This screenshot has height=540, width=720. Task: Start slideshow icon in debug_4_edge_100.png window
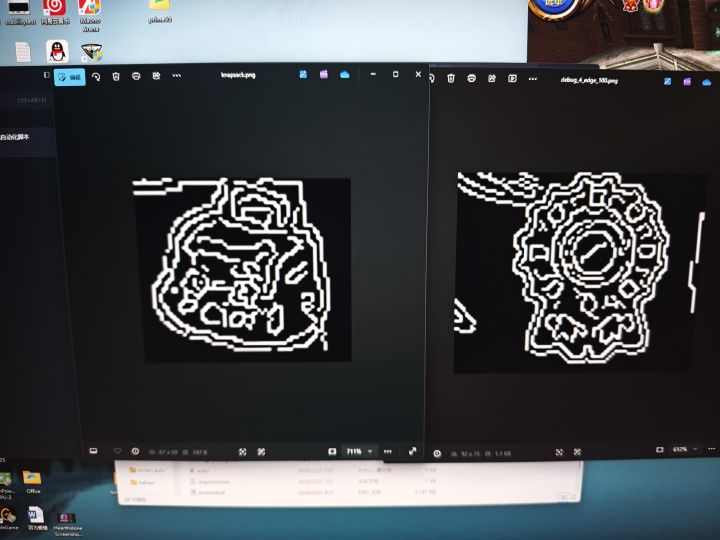512,79
